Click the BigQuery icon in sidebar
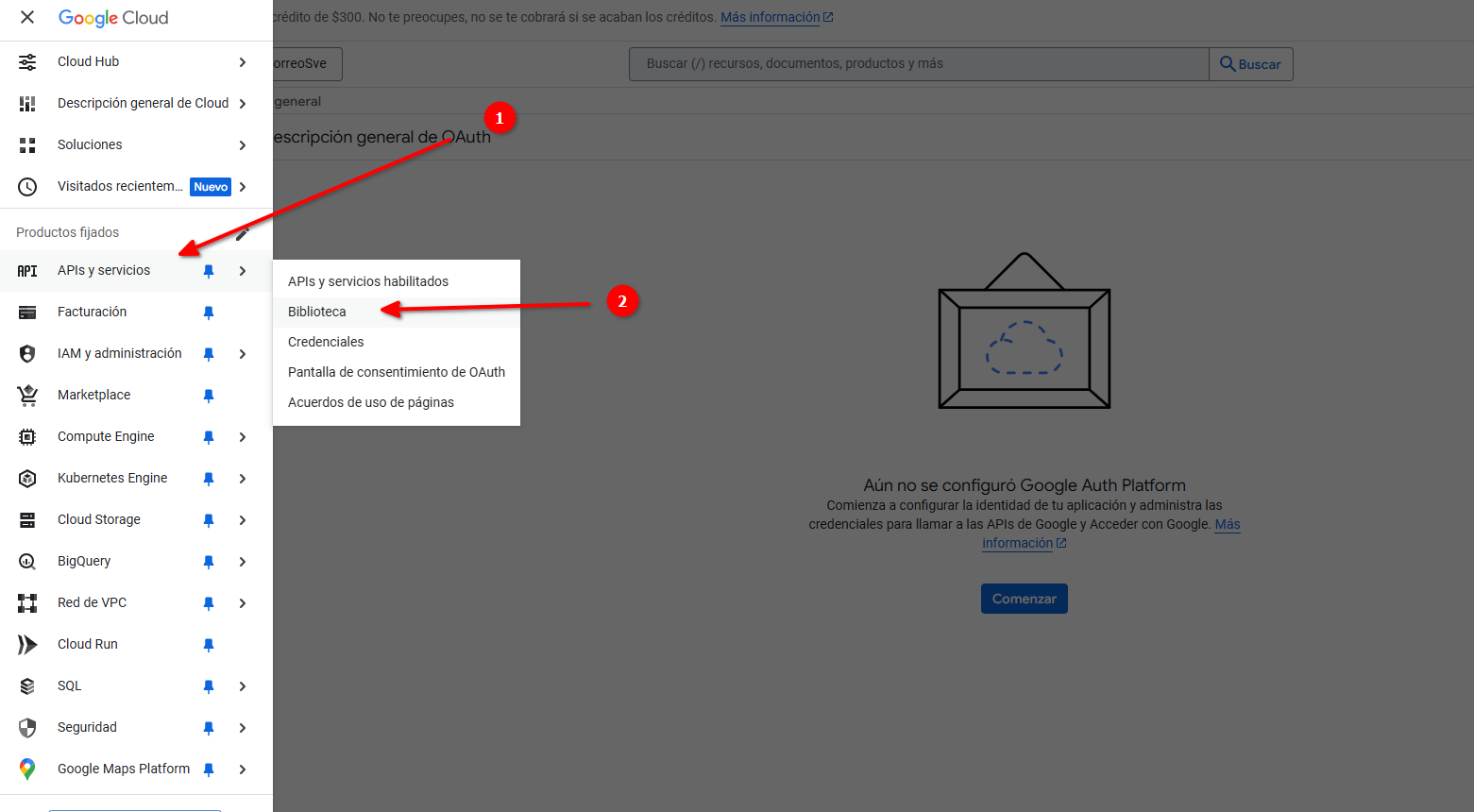The image size is (1474, 812). (x=27, y=562)
